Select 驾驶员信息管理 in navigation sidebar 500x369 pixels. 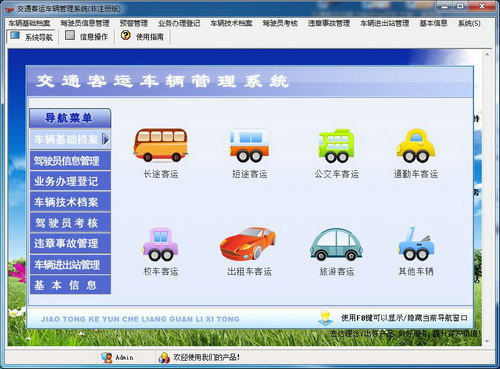70,161
